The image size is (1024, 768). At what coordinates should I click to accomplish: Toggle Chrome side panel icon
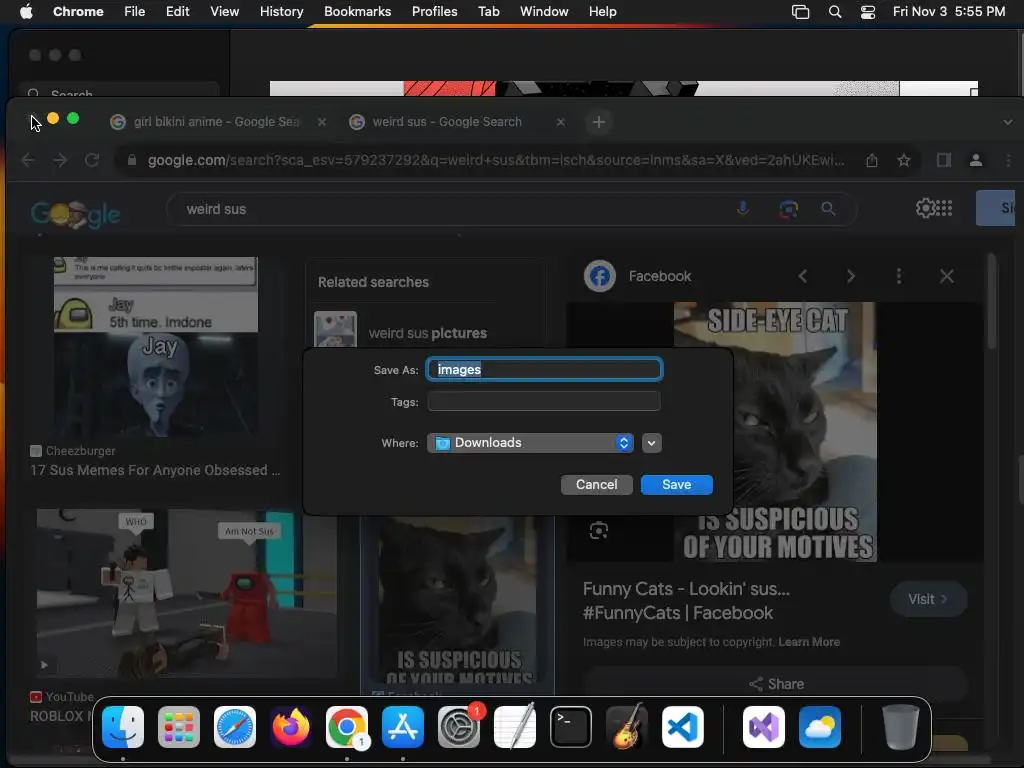pos(944,160)
